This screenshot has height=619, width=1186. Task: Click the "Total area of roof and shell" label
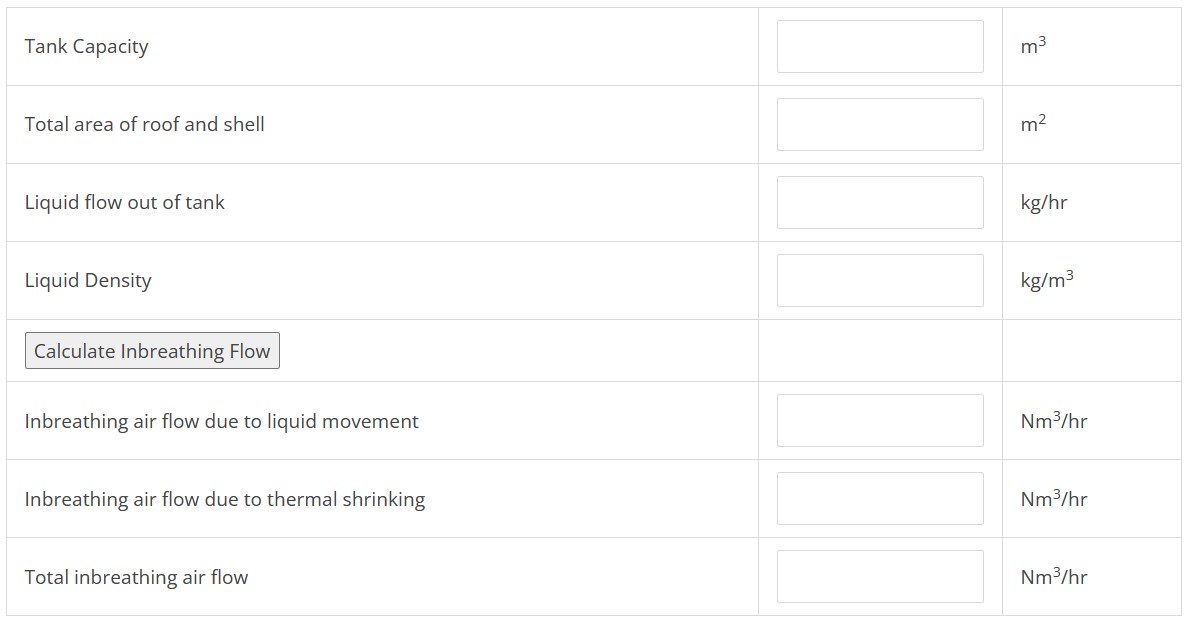pyautogui.click(x=145, y=125)
